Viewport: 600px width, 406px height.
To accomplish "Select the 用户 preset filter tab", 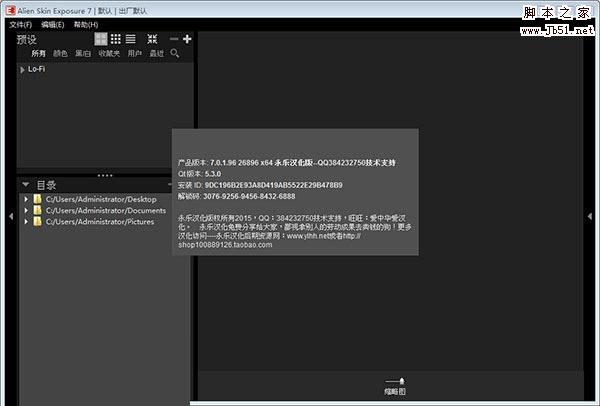I will pyautogui.click(x=135, y=54).
